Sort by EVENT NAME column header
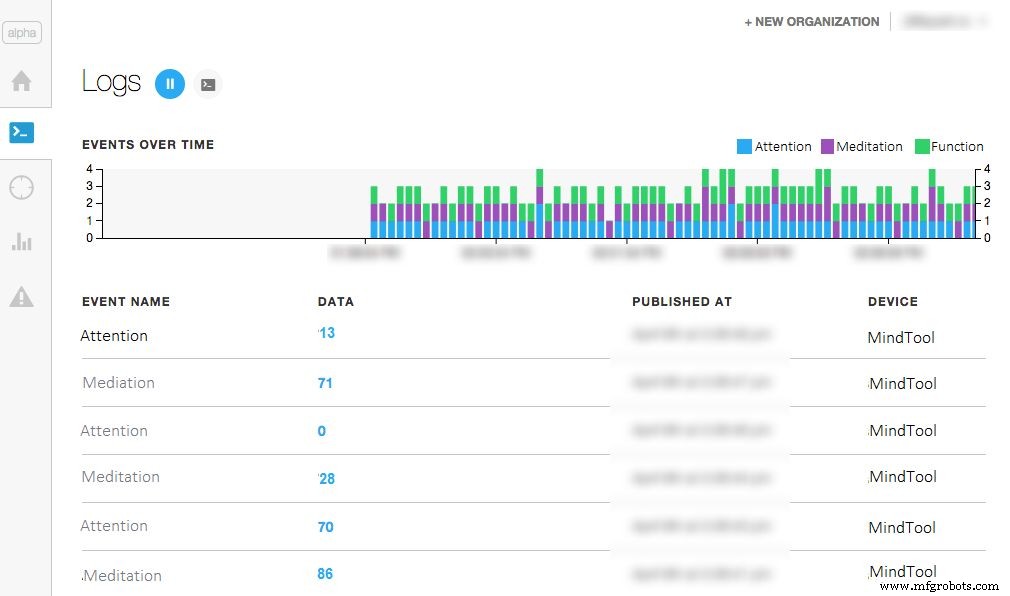Screen dimensions: 1010x596 [126, 301]
